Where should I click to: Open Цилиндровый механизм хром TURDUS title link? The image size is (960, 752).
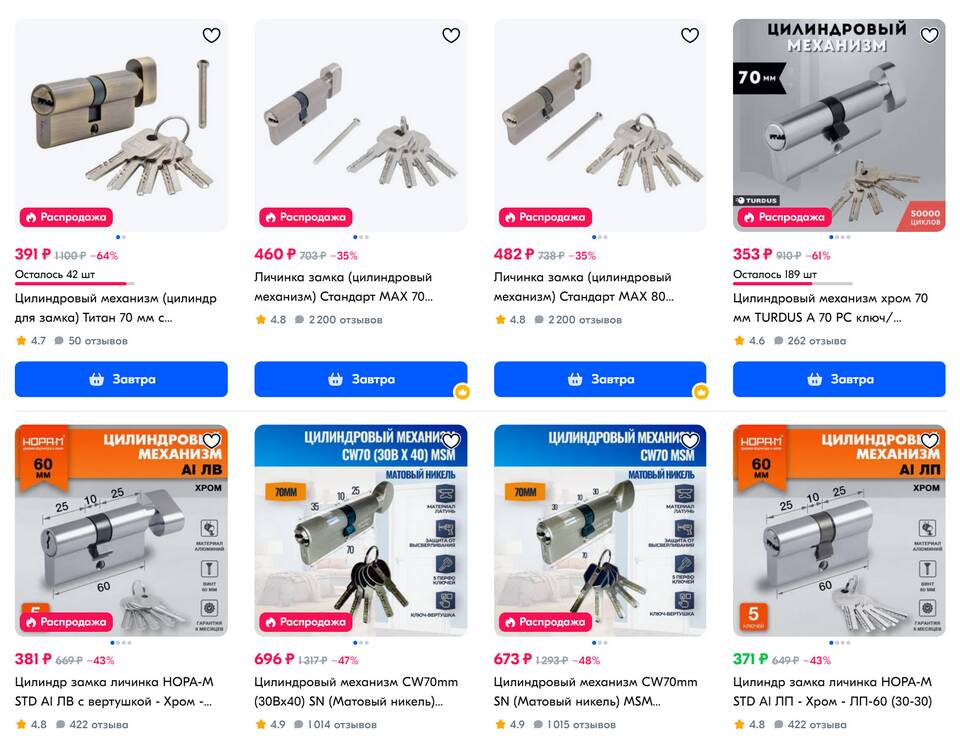830,308
